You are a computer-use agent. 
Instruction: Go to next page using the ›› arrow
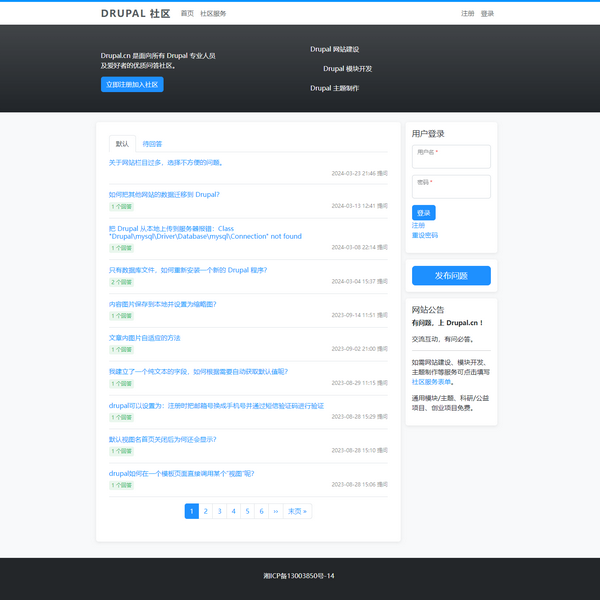click(275, 511)
